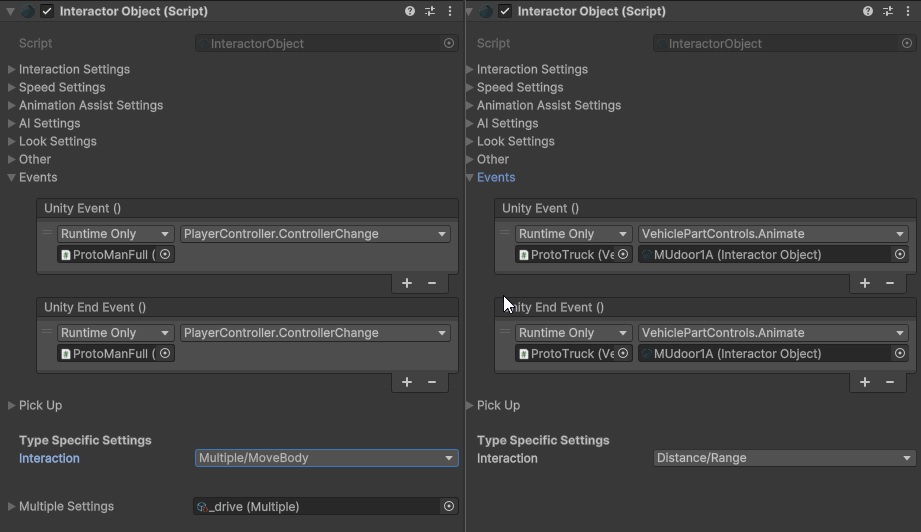
Task: Remove listener with minus in right Unity End Event
Action: point(890,382)
